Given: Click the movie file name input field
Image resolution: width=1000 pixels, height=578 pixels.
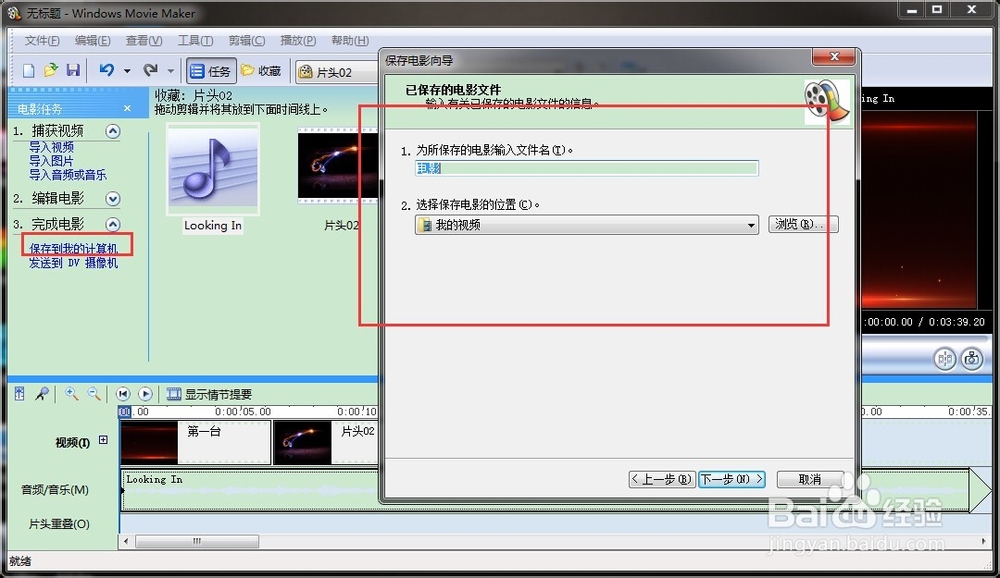Looking at the screenshot, I should [587, 168].
